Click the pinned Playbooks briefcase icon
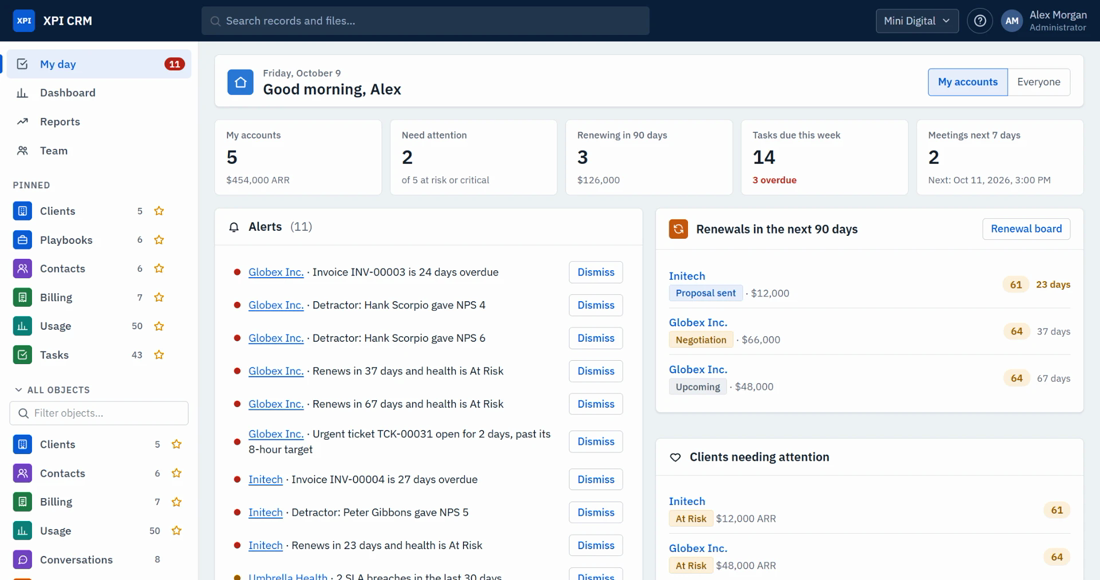This screenshot has width=1100, height=580. (22, 240)
